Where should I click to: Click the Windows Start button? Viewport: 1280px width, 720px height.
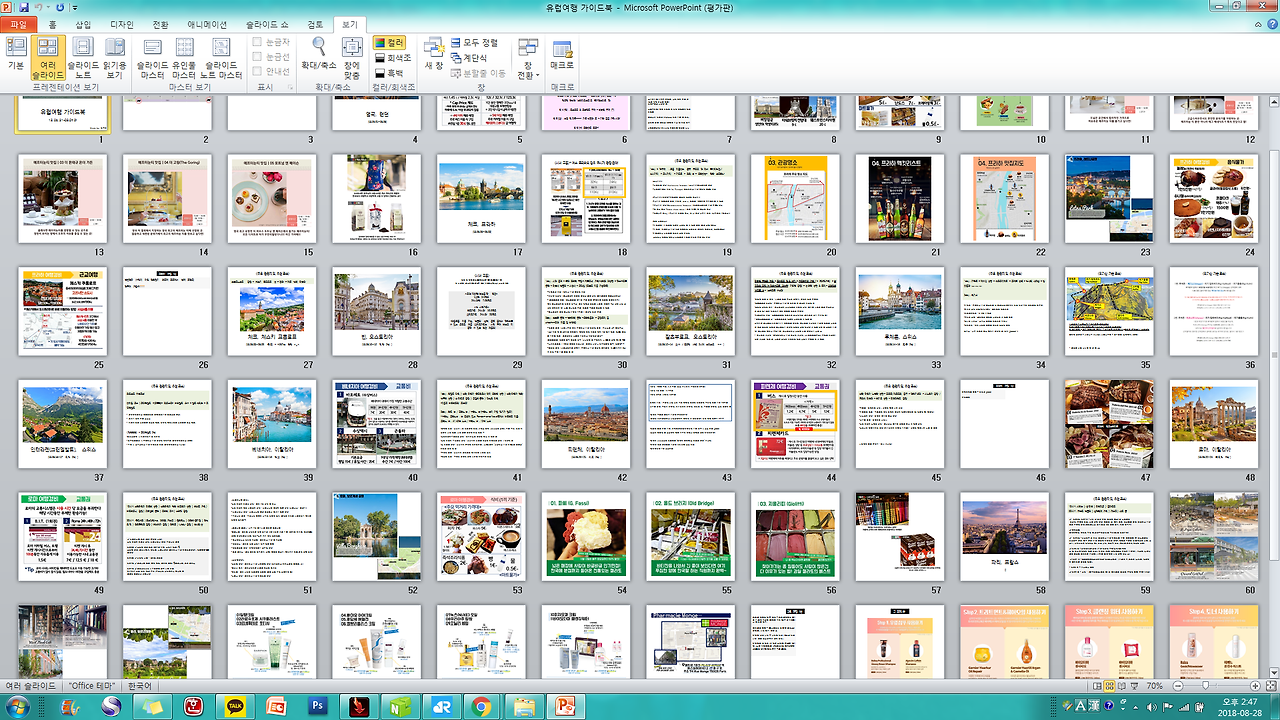(18, 706)
